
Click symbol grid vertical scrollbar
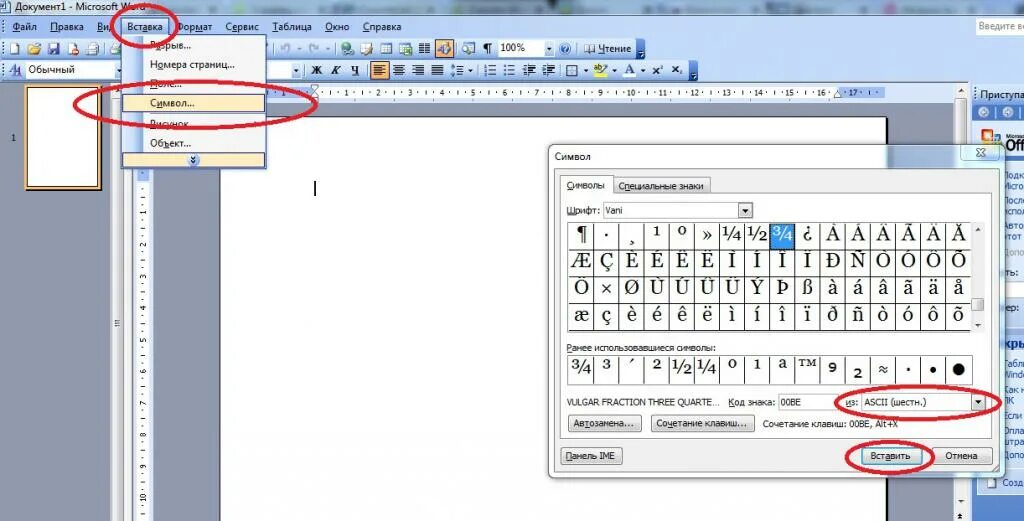pos(978,277)
